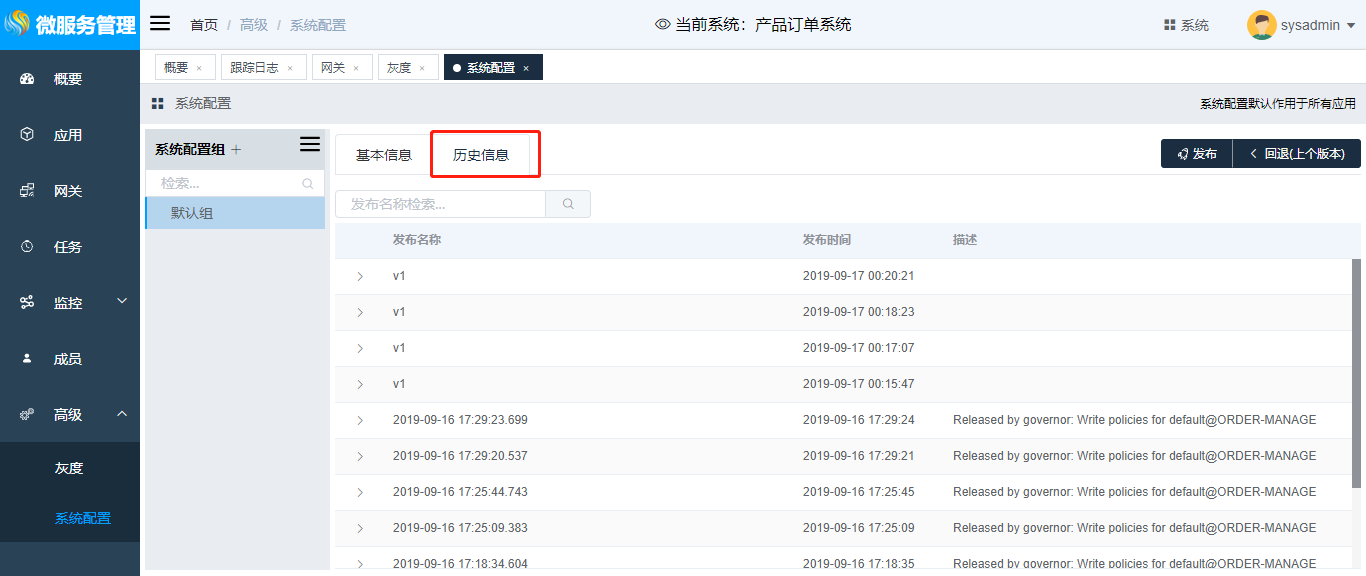Click the hamburger menu icon in the header
The height and width of the screenshot is (576, 1366).
click(x=160, y=24)
